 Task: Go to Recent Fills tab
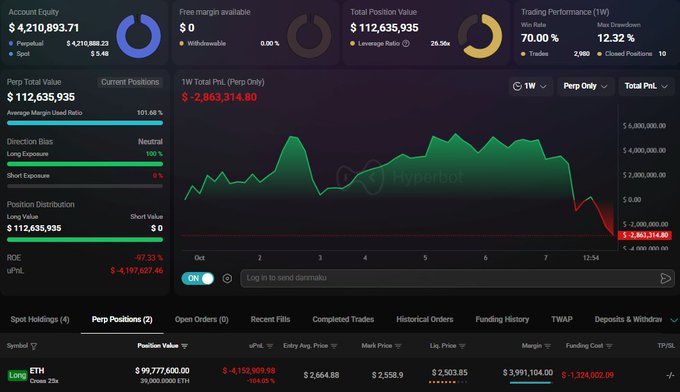tap(270, 320)
